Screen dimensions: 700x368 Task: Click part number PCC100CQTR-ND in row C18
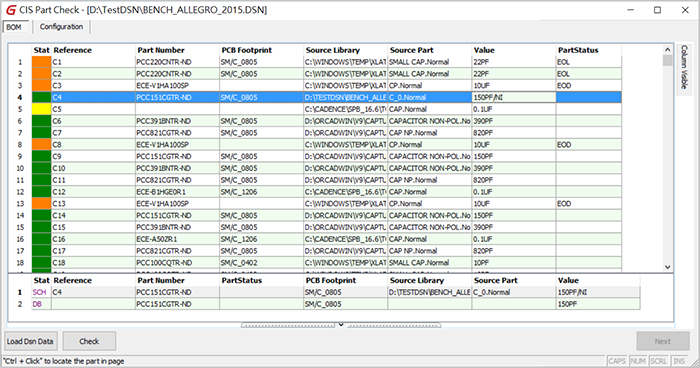[x=177, y=263]
